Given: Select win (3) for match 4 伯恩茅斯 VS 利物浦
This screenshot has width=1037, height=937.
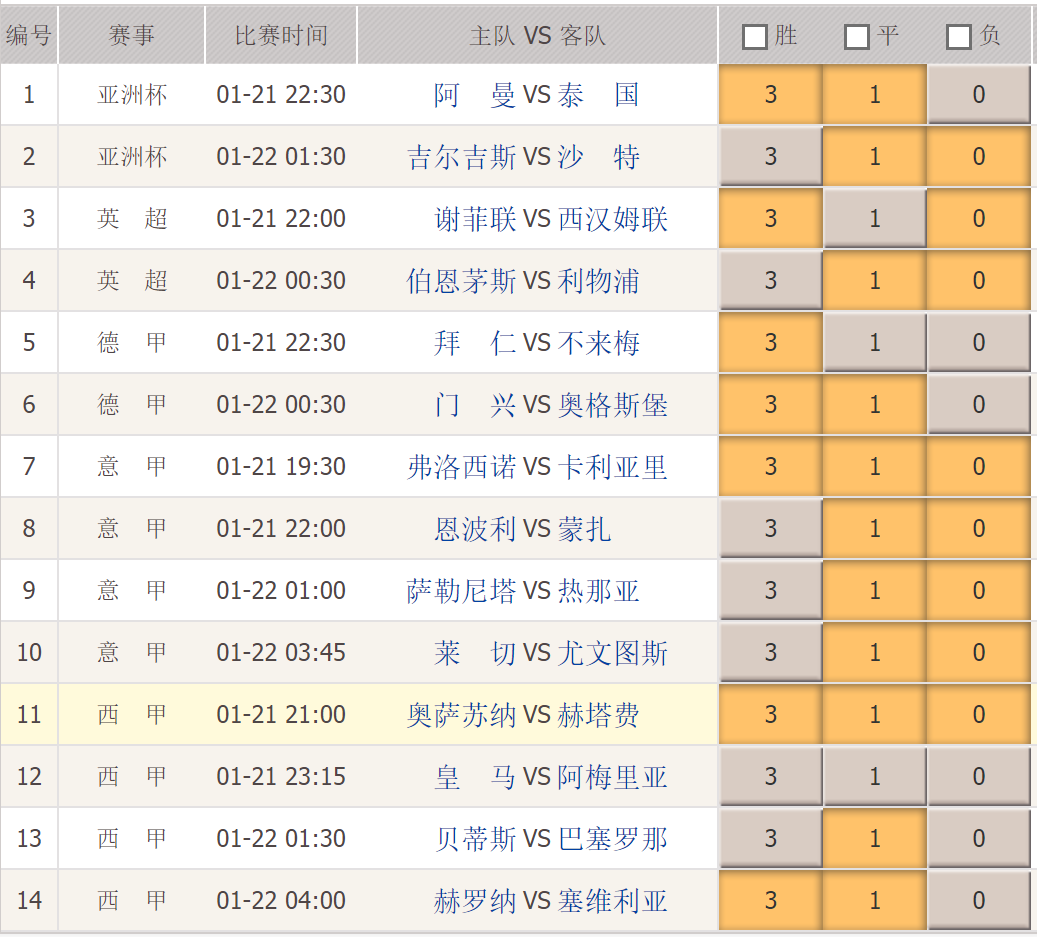Looking at the screenshot, I should pyautogui.click(x=771, y=280).
